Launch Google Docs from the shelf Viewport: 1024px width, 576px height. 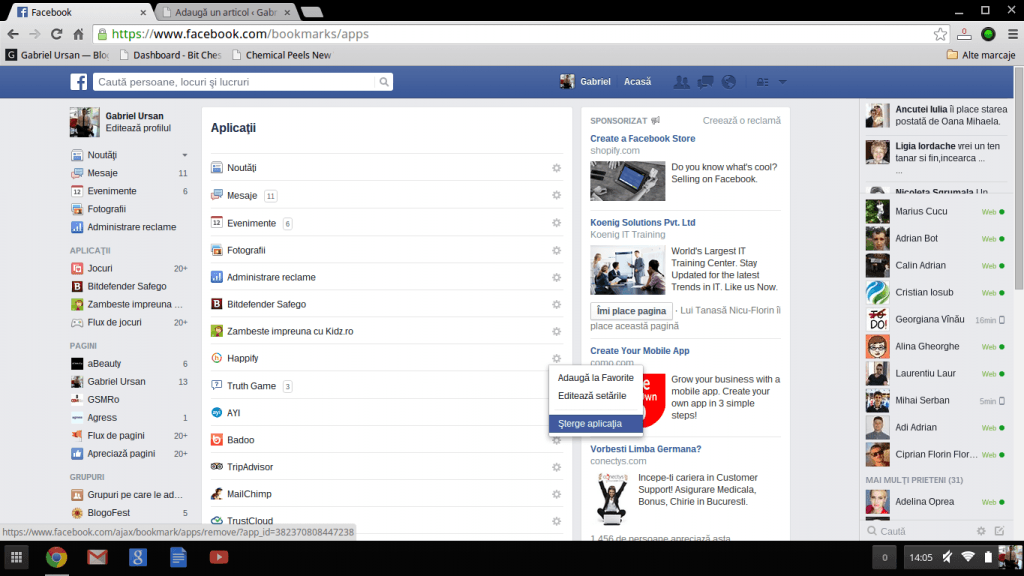click(x=178, y=557)
